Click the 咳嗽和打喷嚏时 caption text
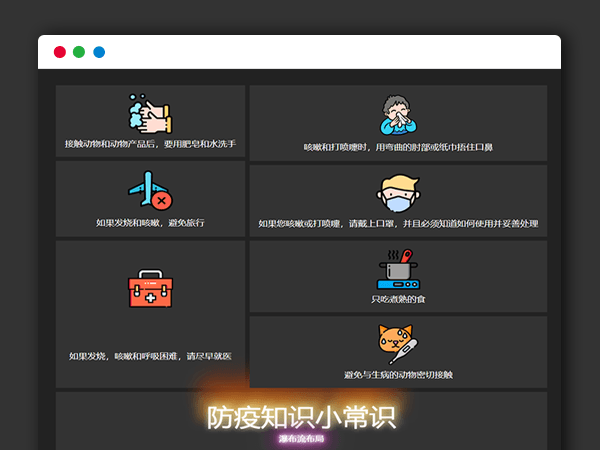Image resolution: width=600 pixels, height=450 pixels. (398, 147)
